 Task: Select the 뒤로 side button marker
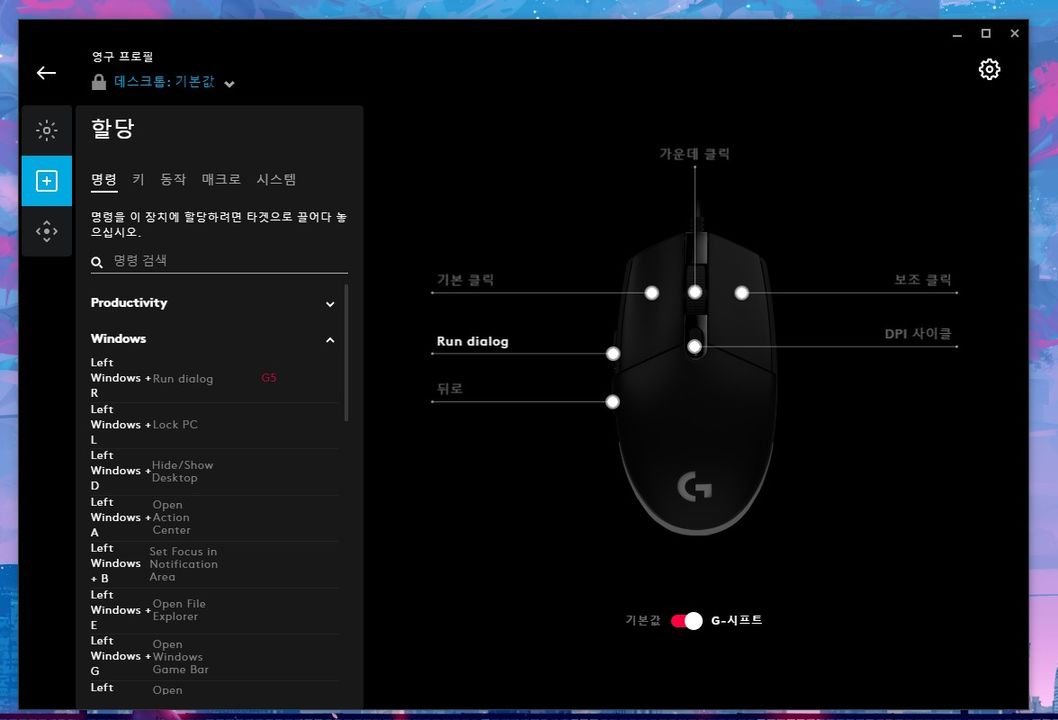(x=612, y=402)
